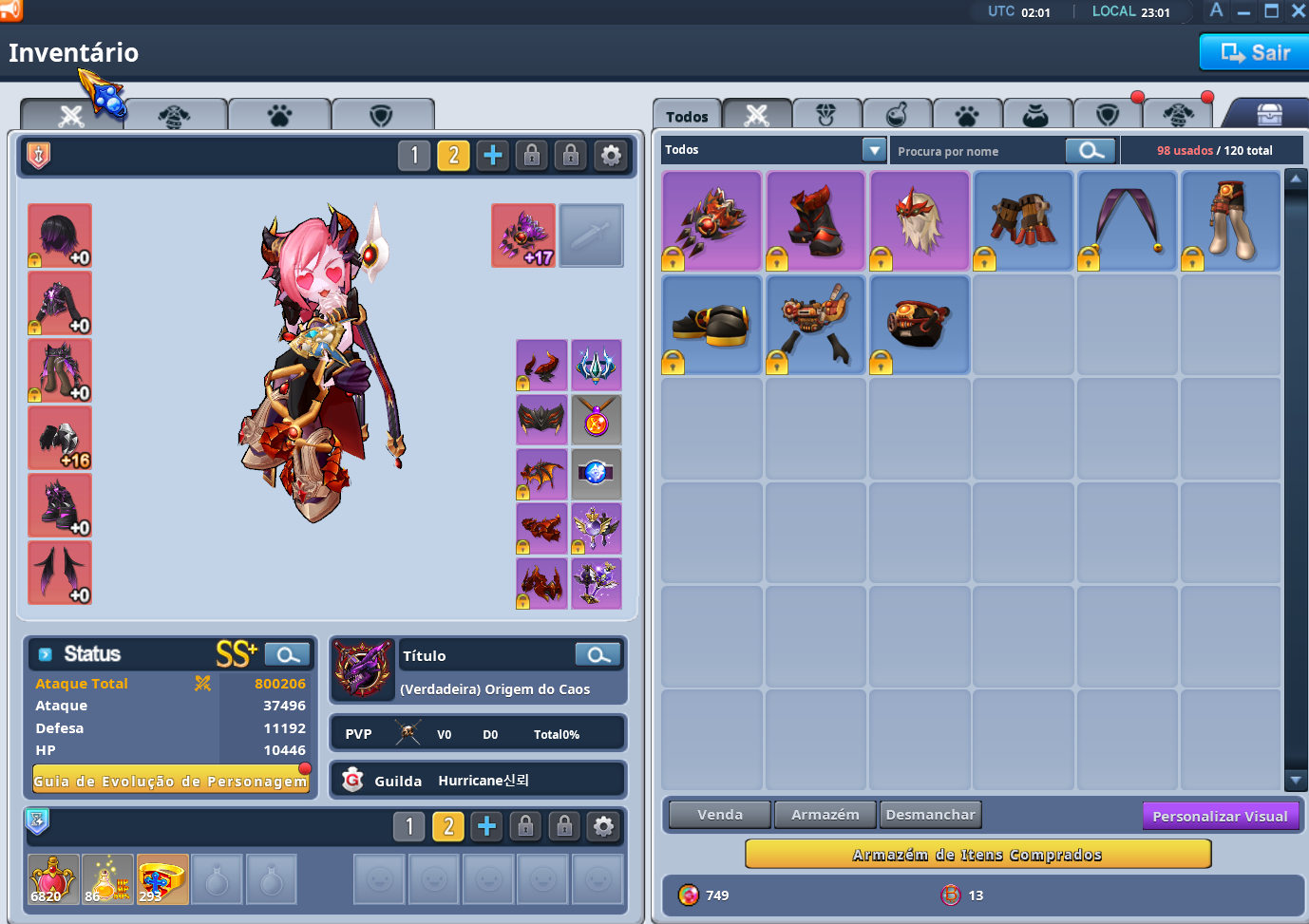
Task: Select the Todos inventory tab
Action: click(x=687, y=115)
